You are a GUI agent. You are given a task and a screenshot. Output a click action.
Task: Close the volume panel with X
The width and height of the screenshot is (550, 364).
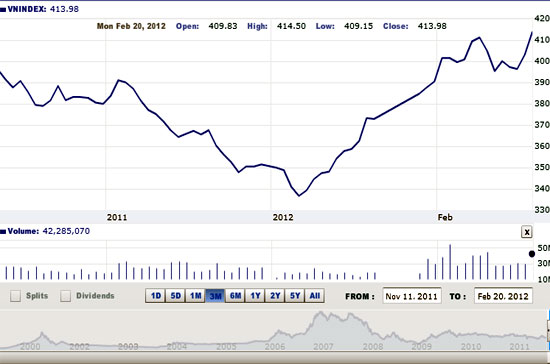pos(526,232)
